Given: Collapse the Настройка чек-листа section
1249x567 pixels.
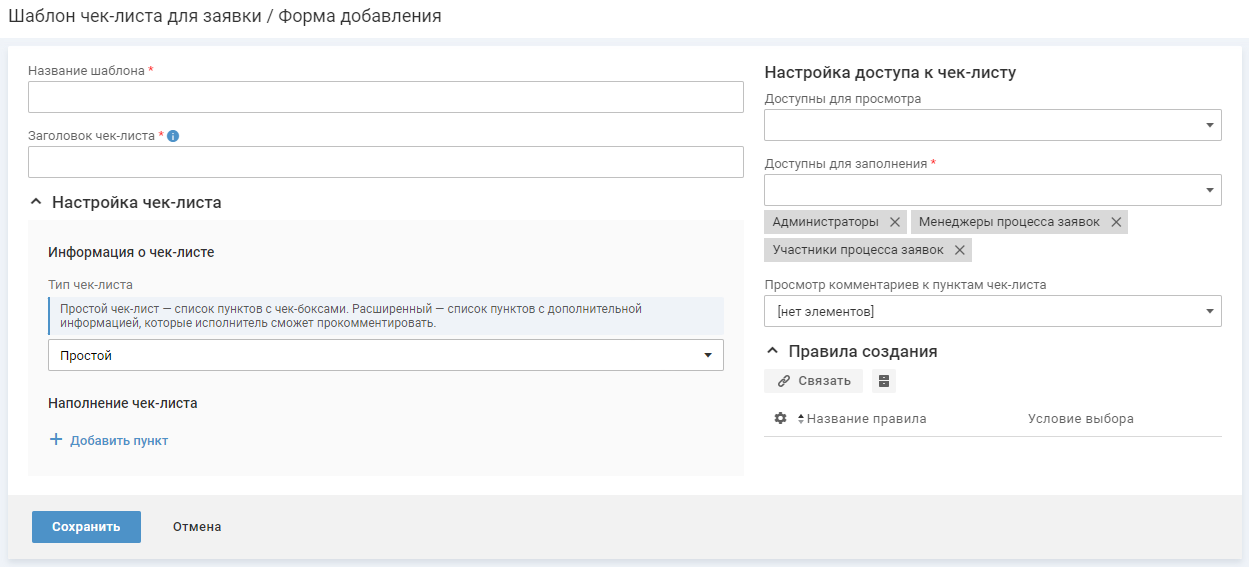Looking at the screenshot, I should click(x=37, y=202).
